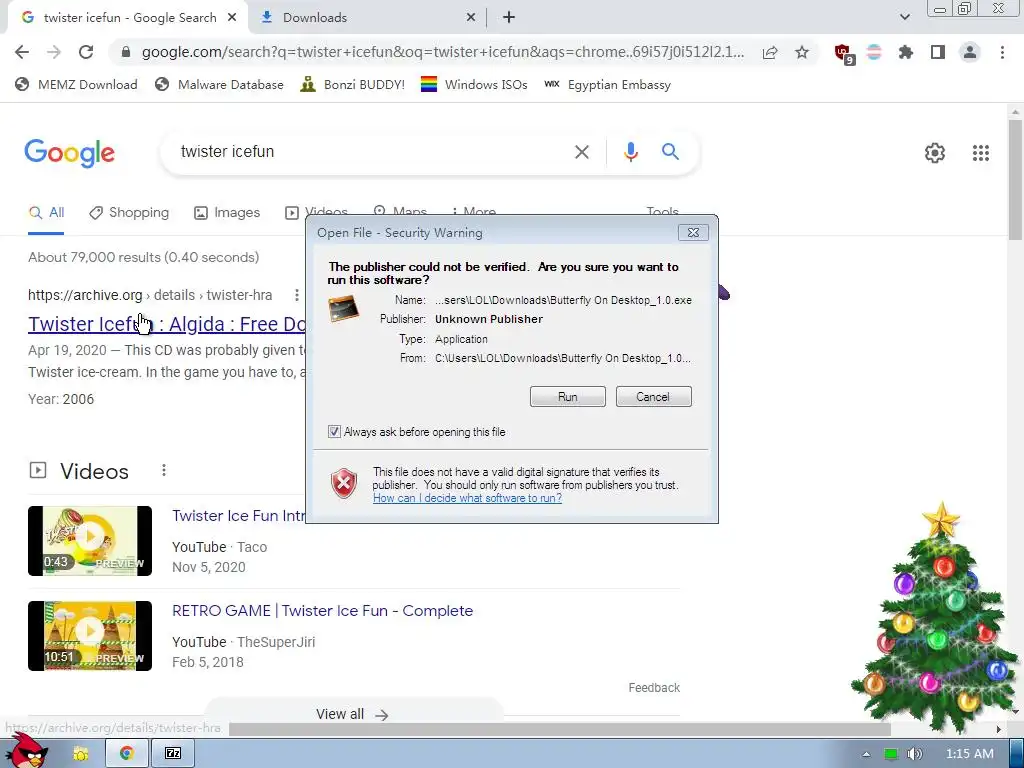The height and width of the screenshot is (768, 1024).
Task: Open the Egyptian Embassy bookmark
Action: pos(607,84)
